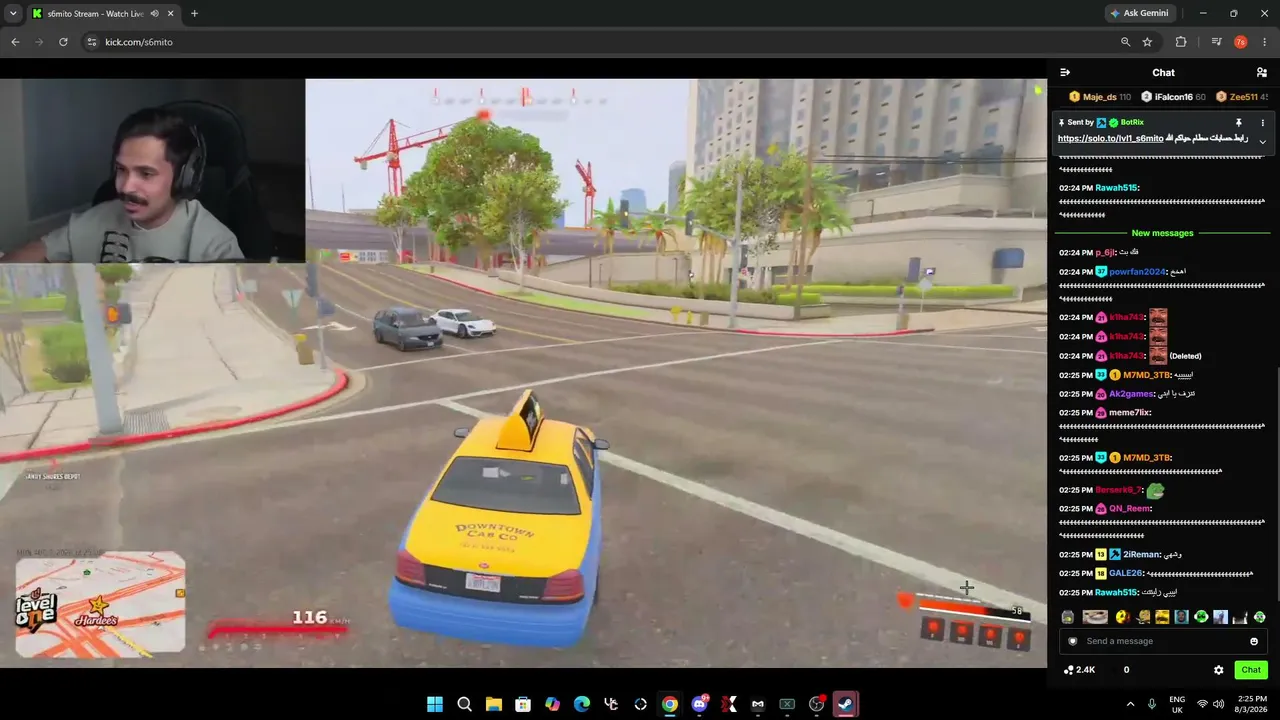This screenshot has width=1280, height=720.
Task: Collapse the chat panel with the arrow icon
Action: pos(1065,72)
